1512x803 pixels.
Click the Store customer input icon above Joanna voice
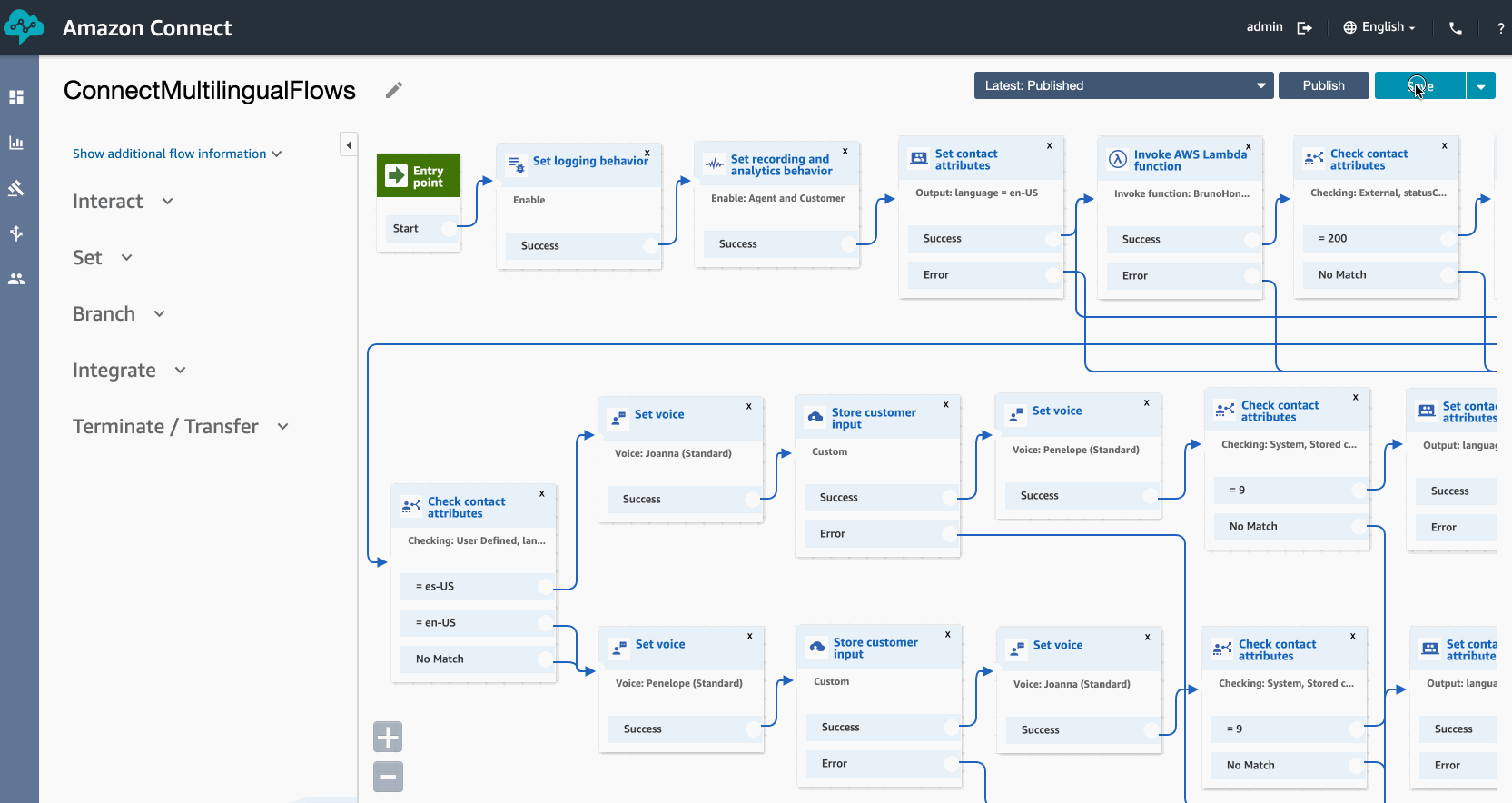coord(815,416)
